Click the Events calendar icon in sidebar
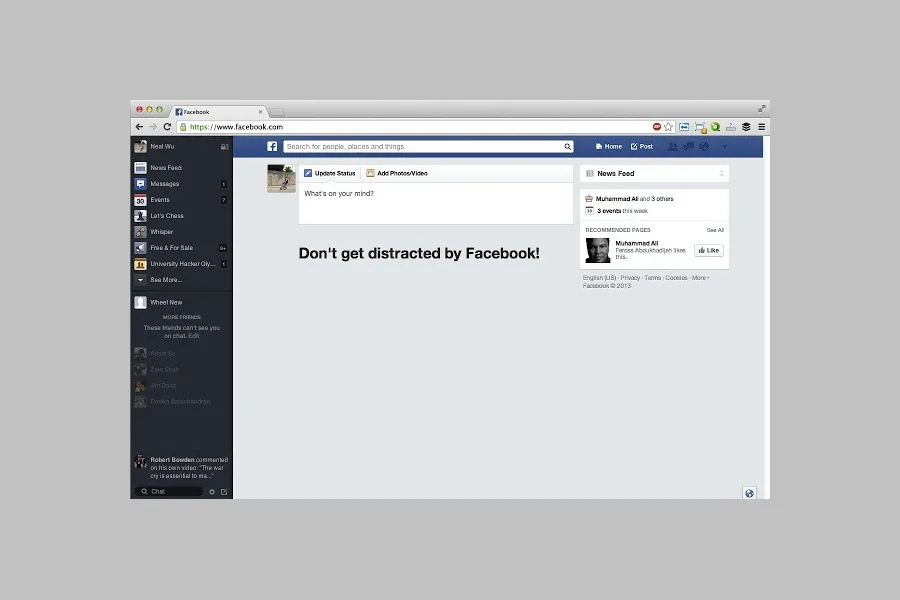The image size is (900, 600). (x=140, y=200)
